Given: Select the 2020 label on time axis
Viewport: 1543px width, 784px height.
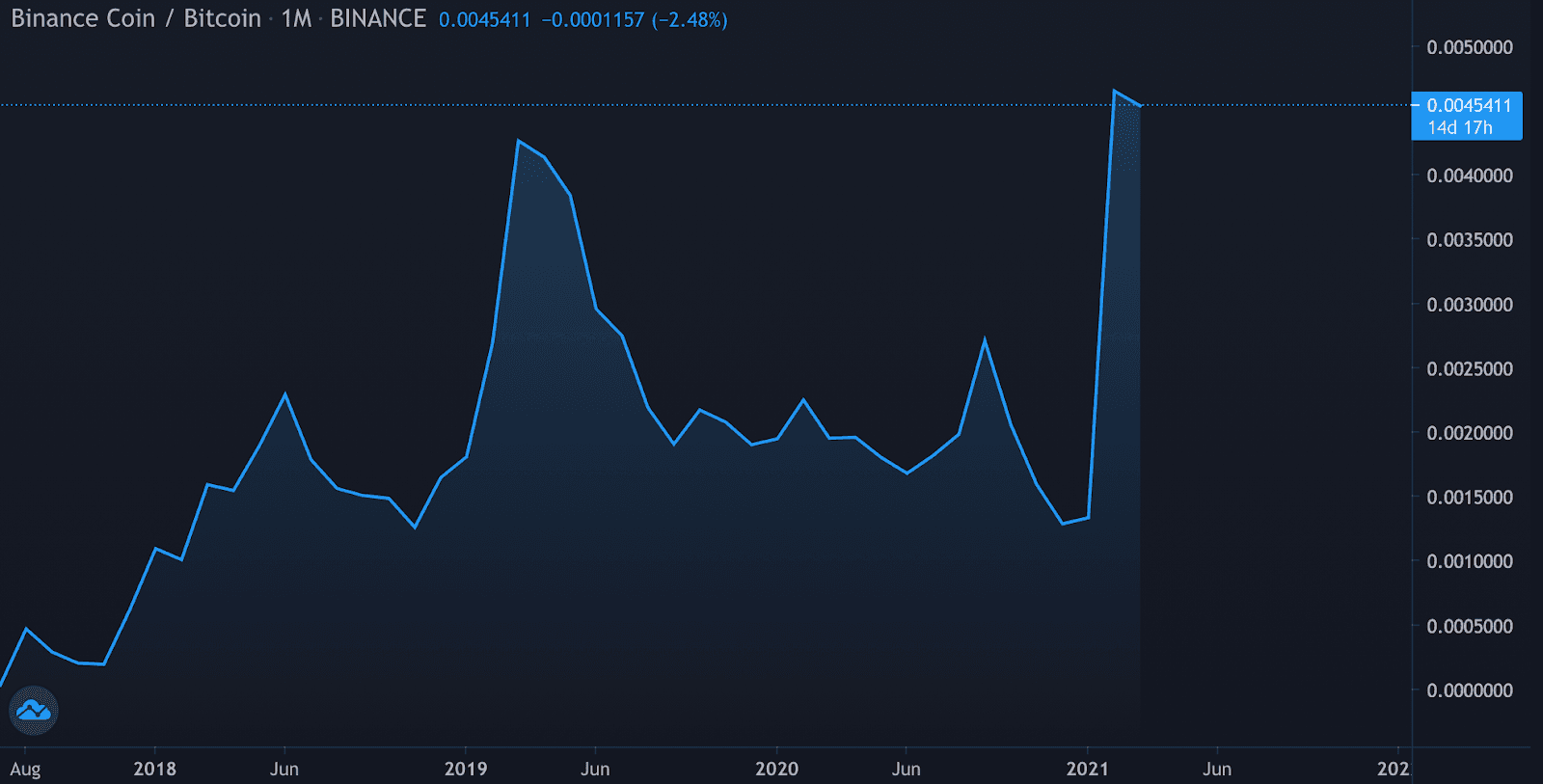Looking at the screenshot, I should pos(776,769).
